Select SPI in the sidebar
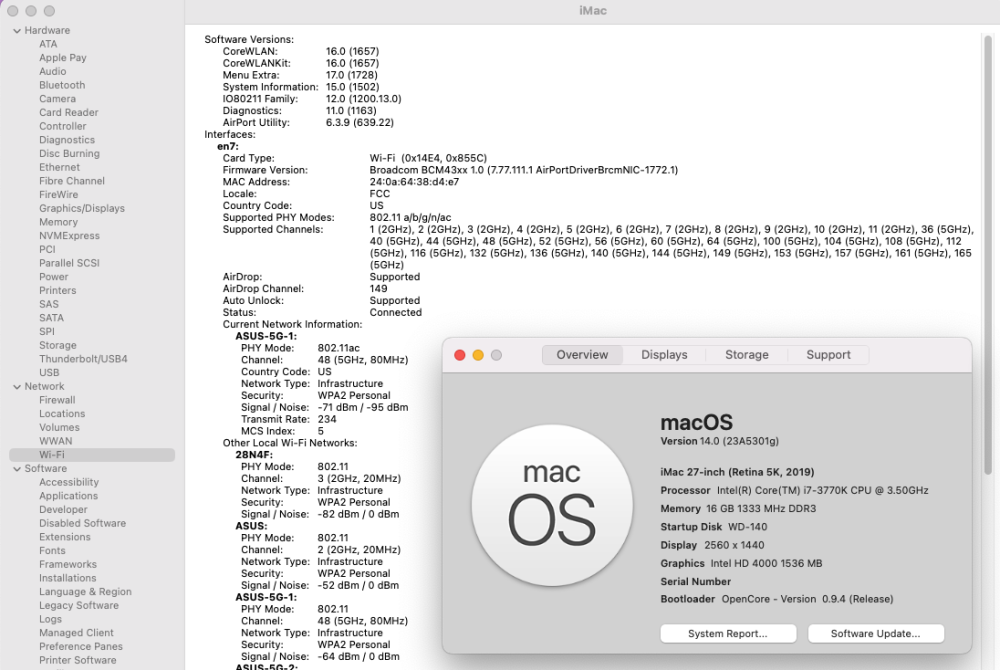 click(47, 331)
